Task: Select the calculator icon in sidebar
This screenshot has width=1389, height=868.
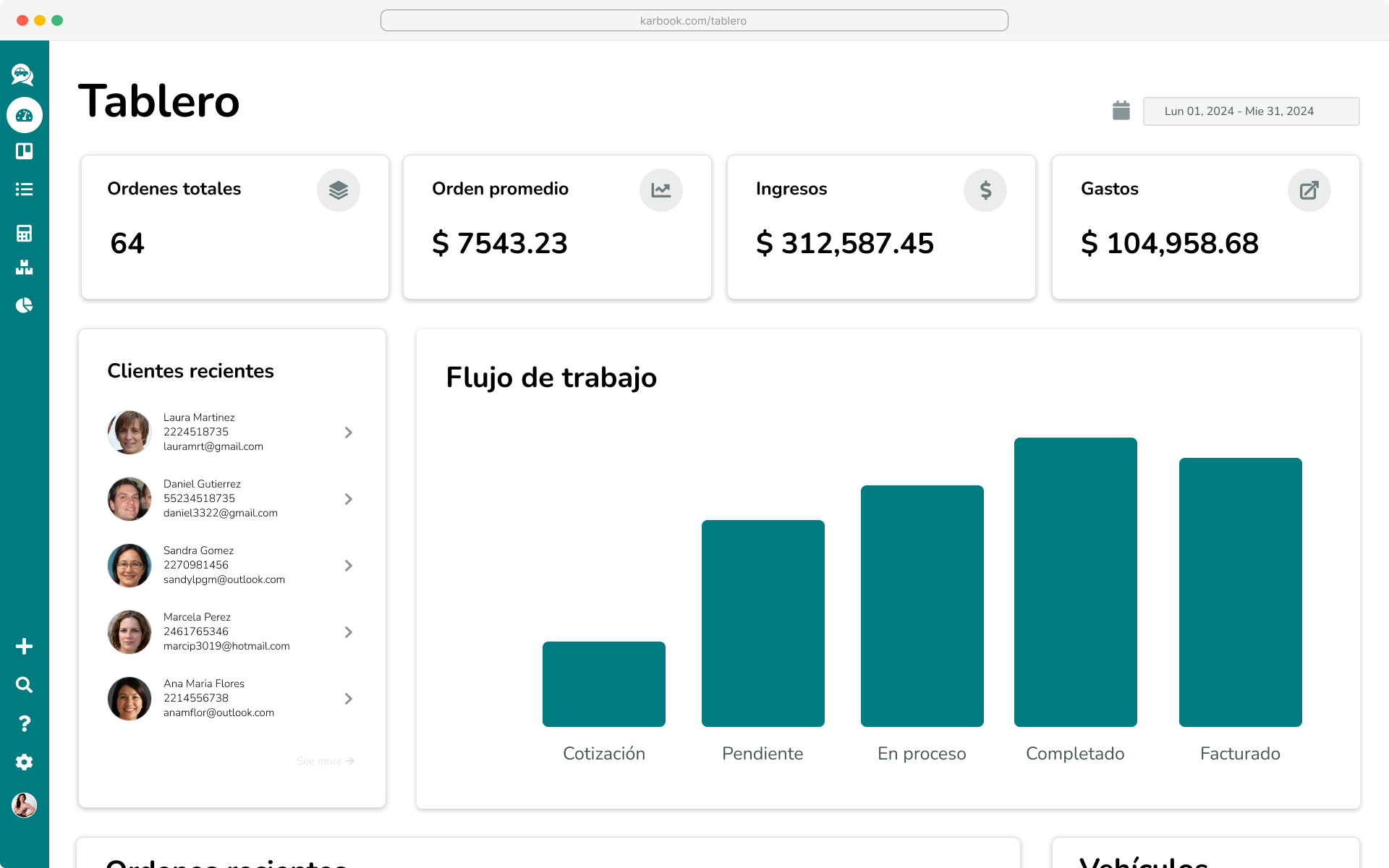Action: coord(25,233)
